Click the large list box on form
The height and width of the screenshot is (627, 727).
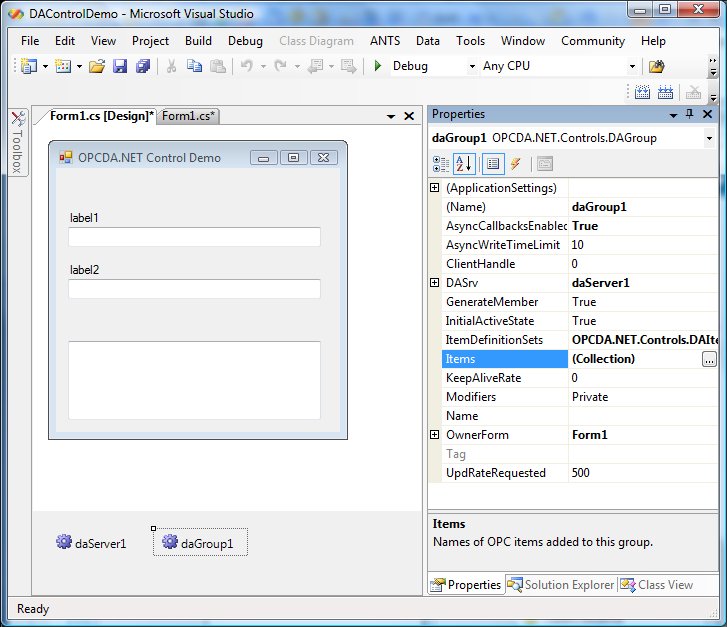tap(194, 380)
